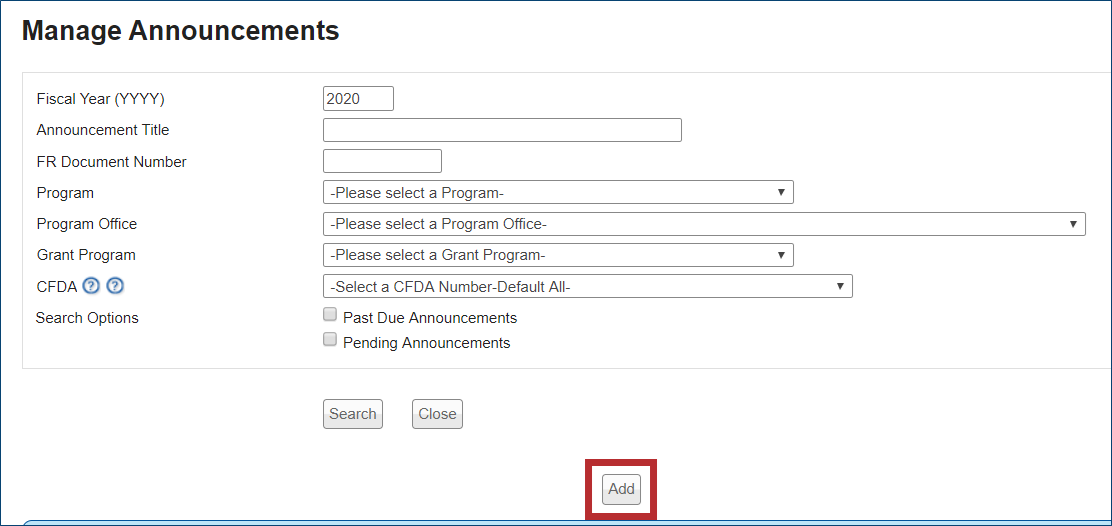Tick the Pending Announcements checkbox
This screenshot has width=1112, height=526.
pos(330,340)
